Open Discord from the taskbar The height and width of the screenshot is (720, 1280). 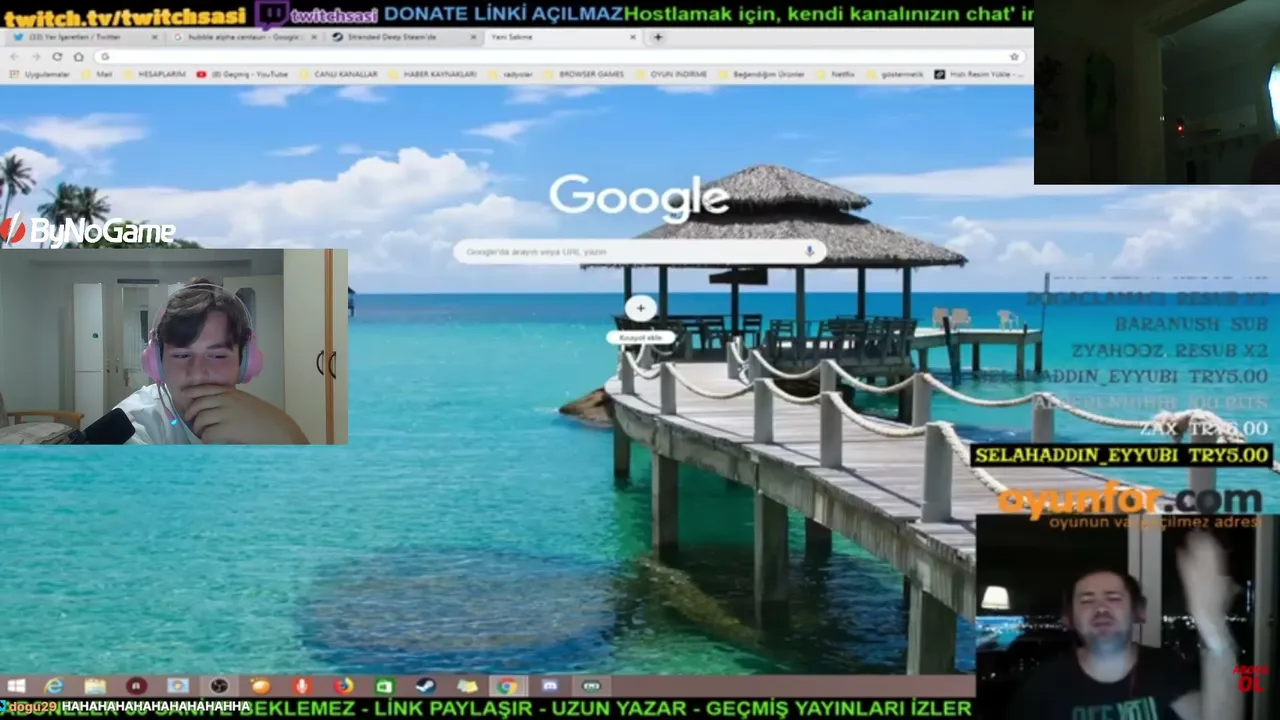pos(549,686)
